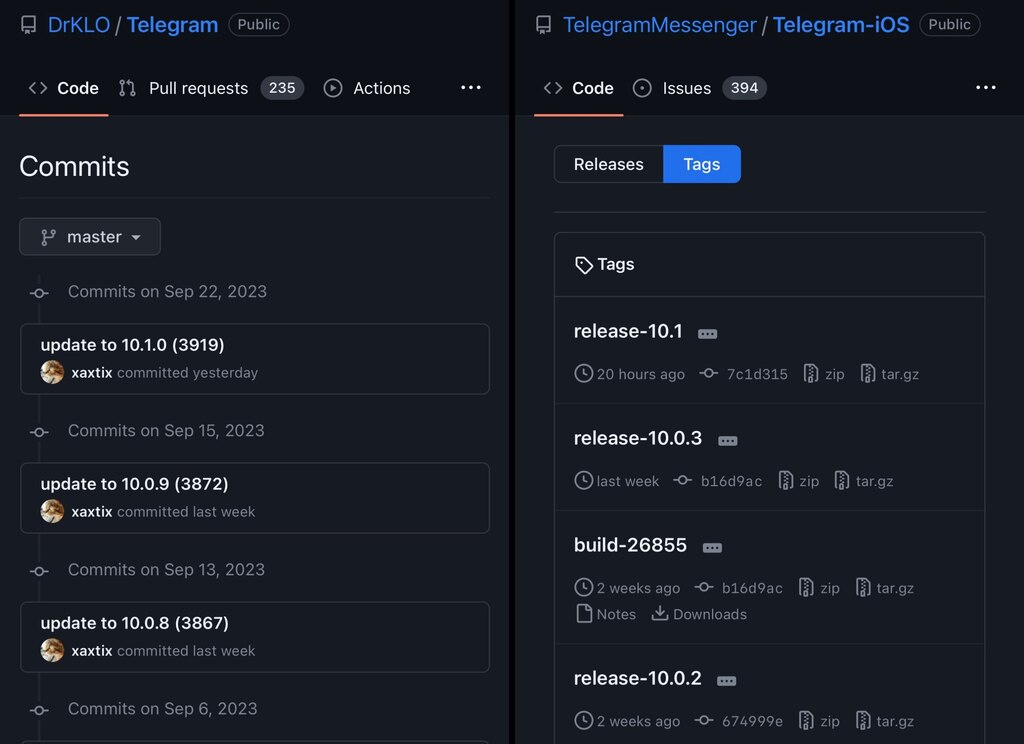This screenshot has height=744, width=1024.
Task: Open Notes for build-26855
Action: (x=606, y=614)
